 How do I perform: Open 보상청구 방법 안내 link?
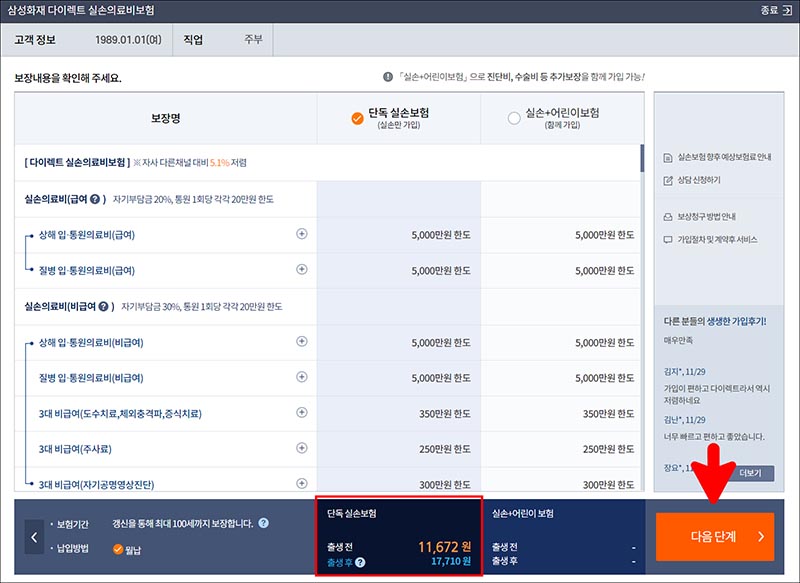tap(706, 217)
